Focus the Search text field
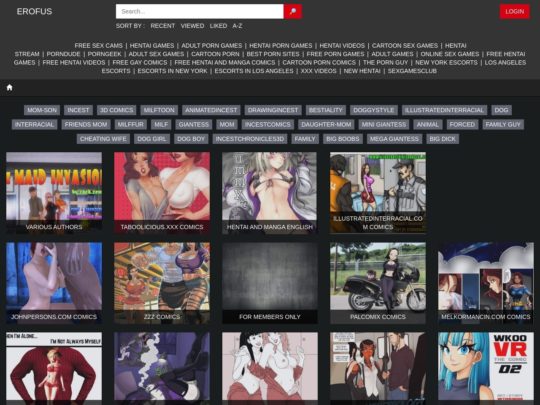This screenshot has width=540, height=405. (200, 11)
